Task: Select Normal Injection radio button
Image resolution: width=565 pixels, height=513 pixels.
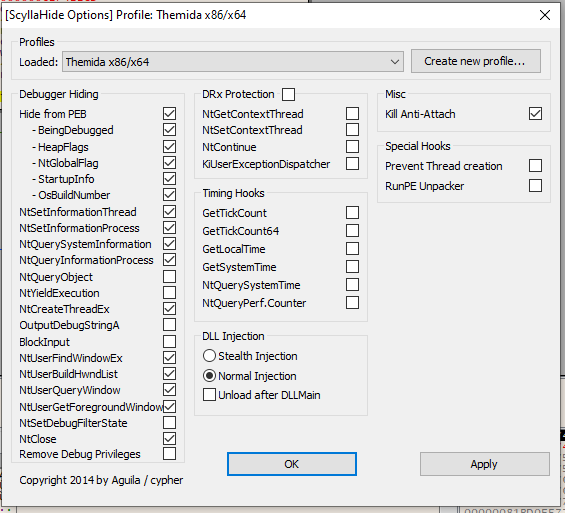Action: tap(209, 376)
